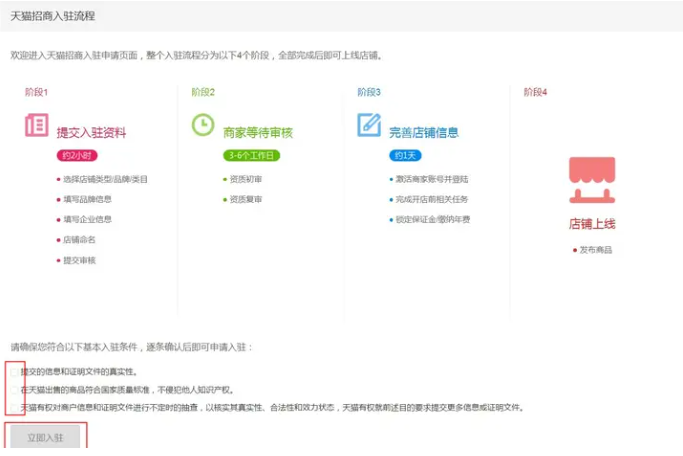Click the 提交入驻资料 heading
This screenshot has height=456, width=683.
tap(91, 133)
